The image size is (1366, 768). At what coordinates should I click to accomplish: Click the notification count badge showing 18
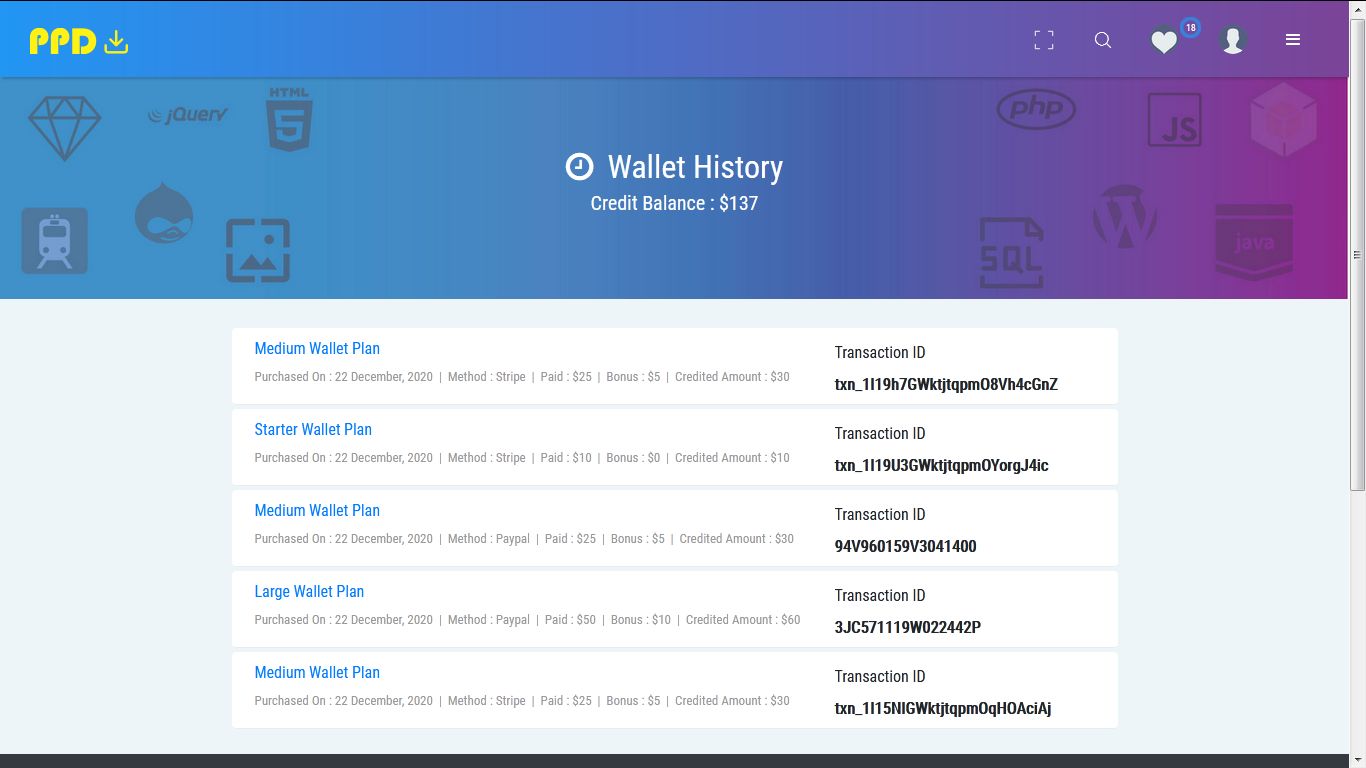point(1189,29)
